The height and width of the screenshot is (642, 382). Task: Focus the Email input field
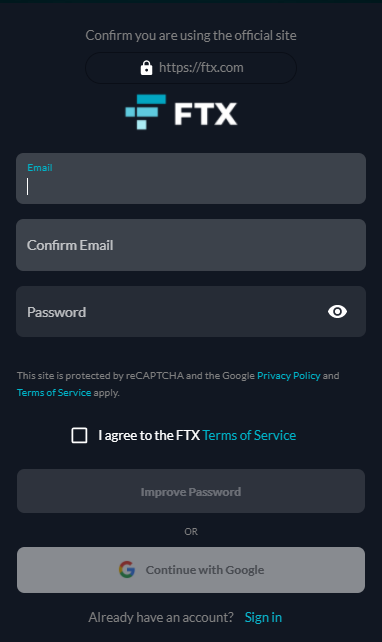click(191, 179)
